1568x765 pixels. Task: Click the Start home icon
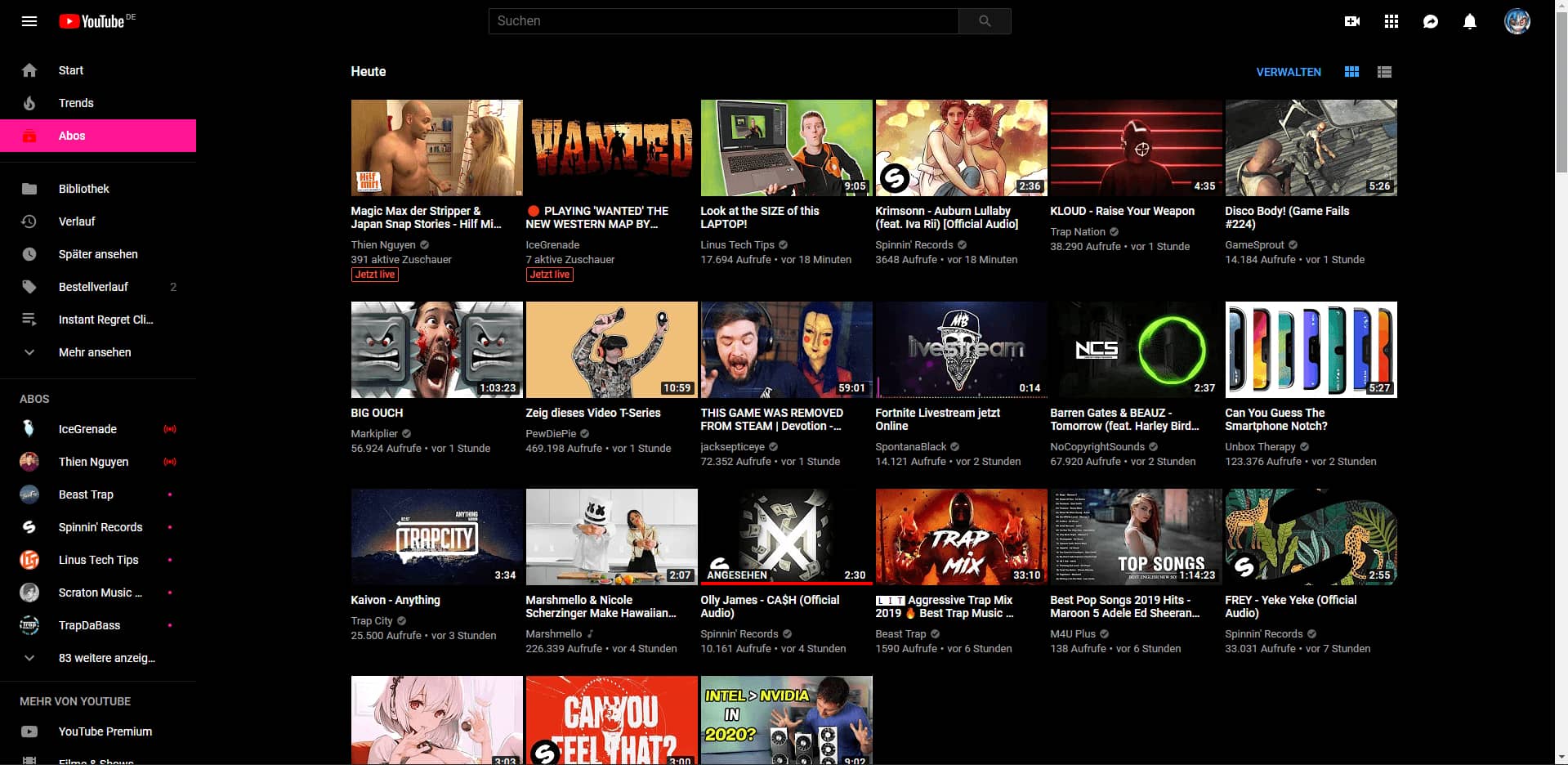tap(29, 70)
